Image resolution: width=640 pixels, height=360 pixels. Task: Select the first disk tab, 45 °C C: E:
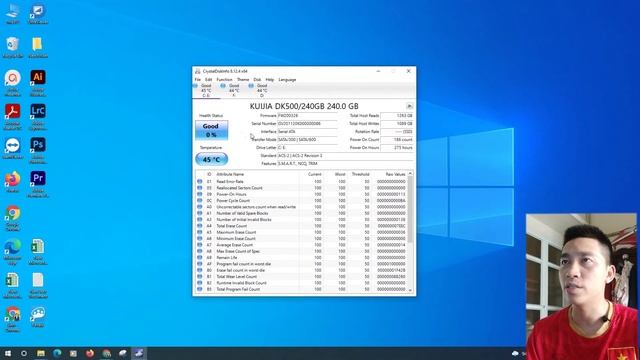[206, 91]
